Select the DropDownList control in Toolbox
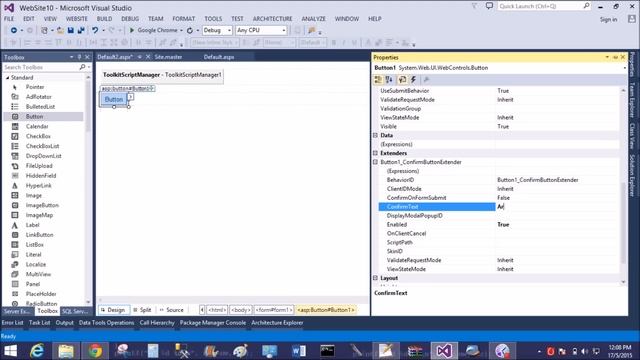This screenshot has height=360, width=640. (x=43, y=156)
